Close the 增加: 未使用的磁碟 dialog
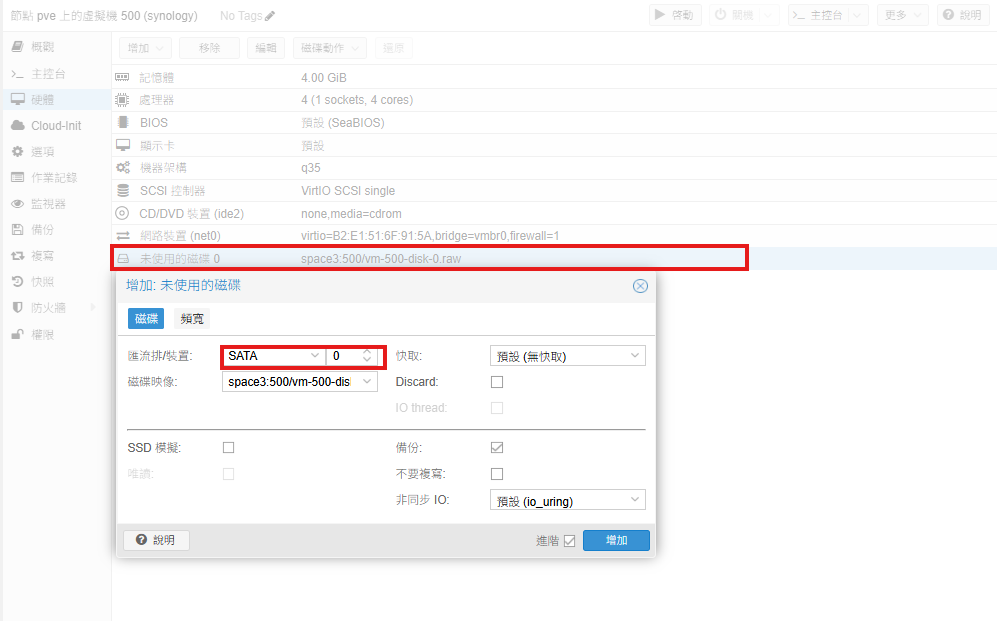The height and width of the screenshot is (621, 997). (x=640, y=286)
